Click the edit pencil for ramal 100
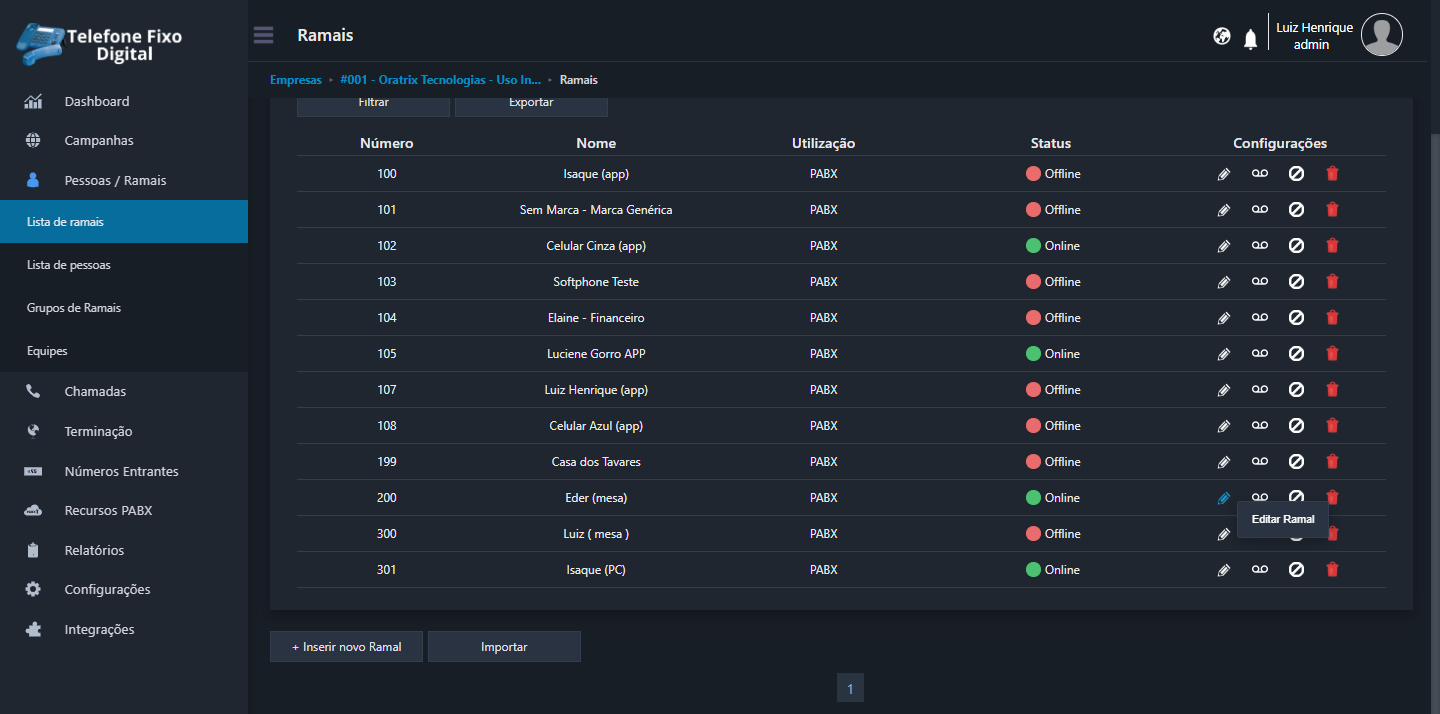Screen dimensions: 1440x714 click(x=1223, y=174)
